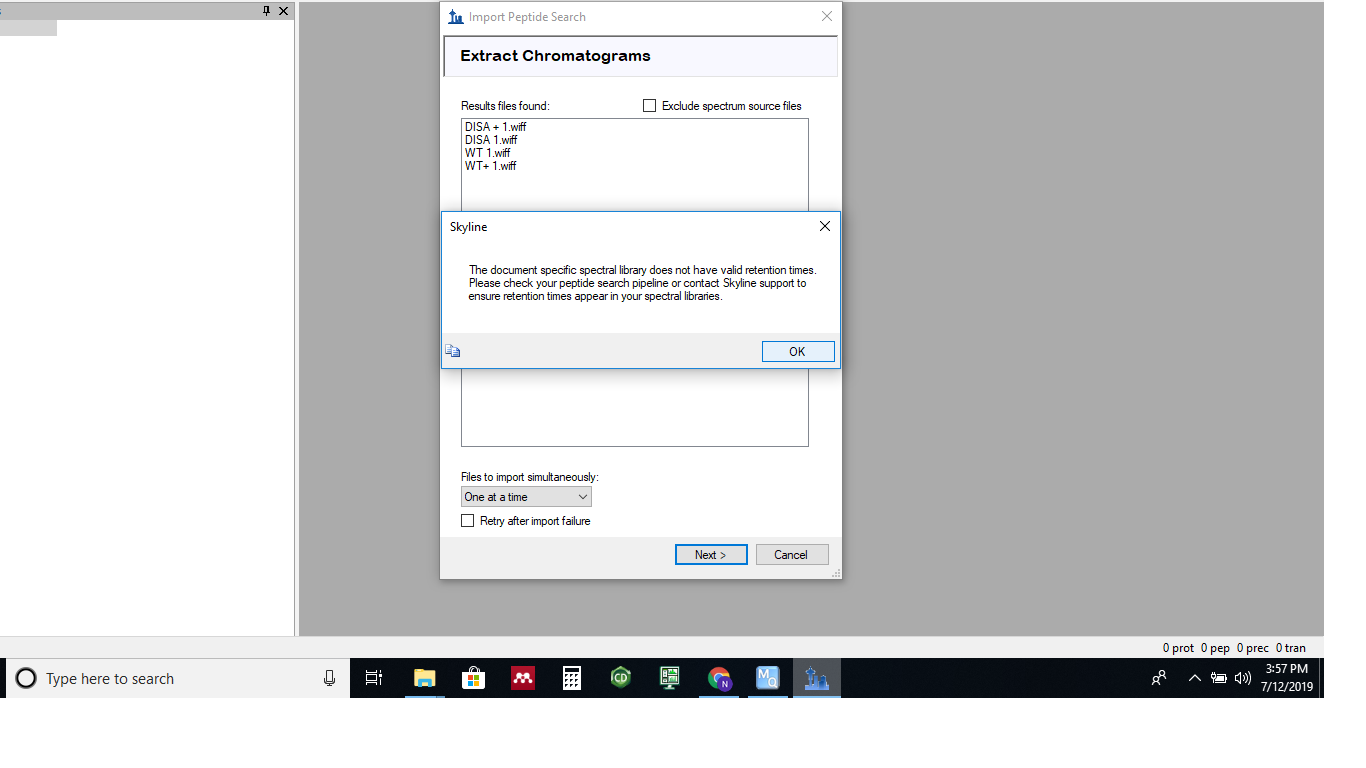Click the Next button in the wizard

(x=710, y=555)
